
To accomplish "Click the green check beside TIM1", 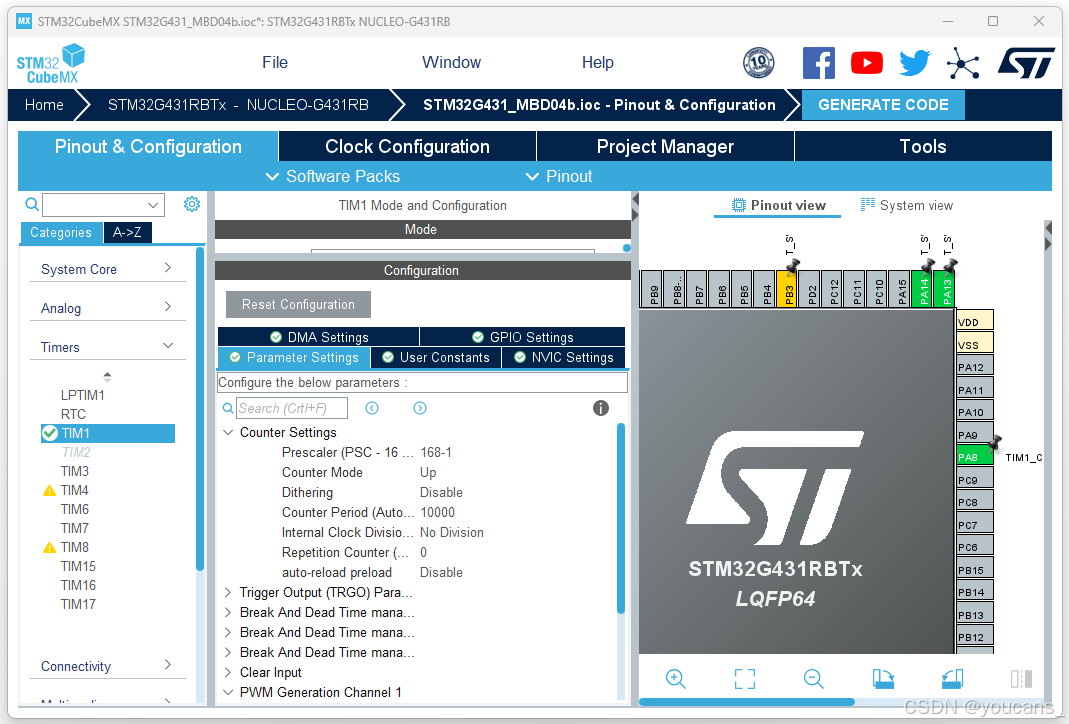I will (50, 433).
